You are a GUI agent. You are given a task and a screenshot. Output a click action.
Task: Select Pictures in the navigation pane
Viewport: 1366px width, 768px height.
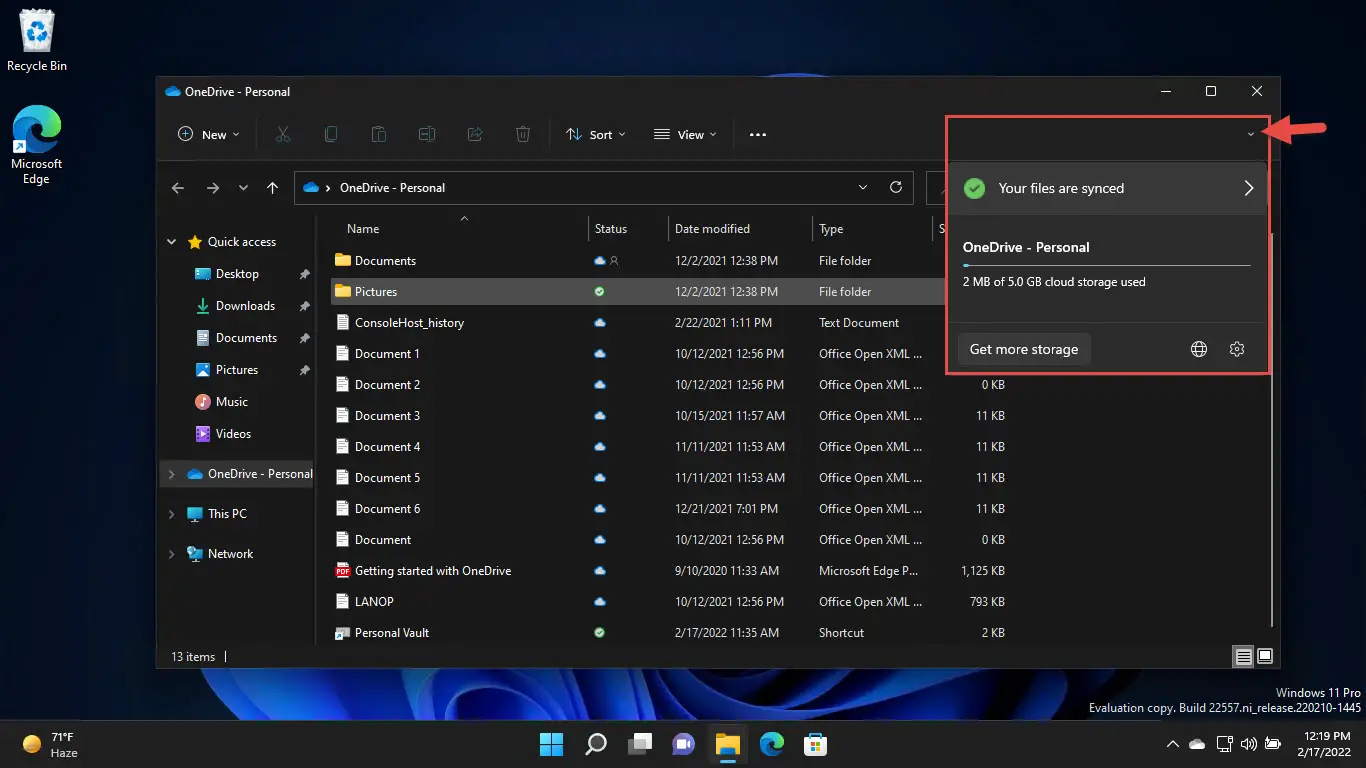coord(237,370)
